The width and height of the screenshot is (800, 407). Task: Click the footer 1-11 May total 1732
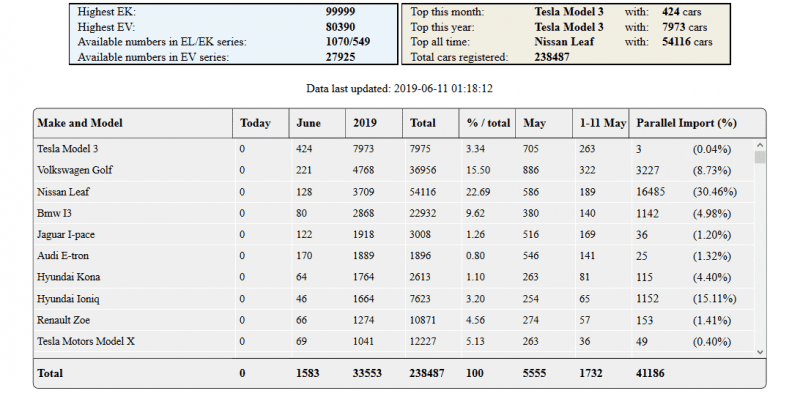591,373
